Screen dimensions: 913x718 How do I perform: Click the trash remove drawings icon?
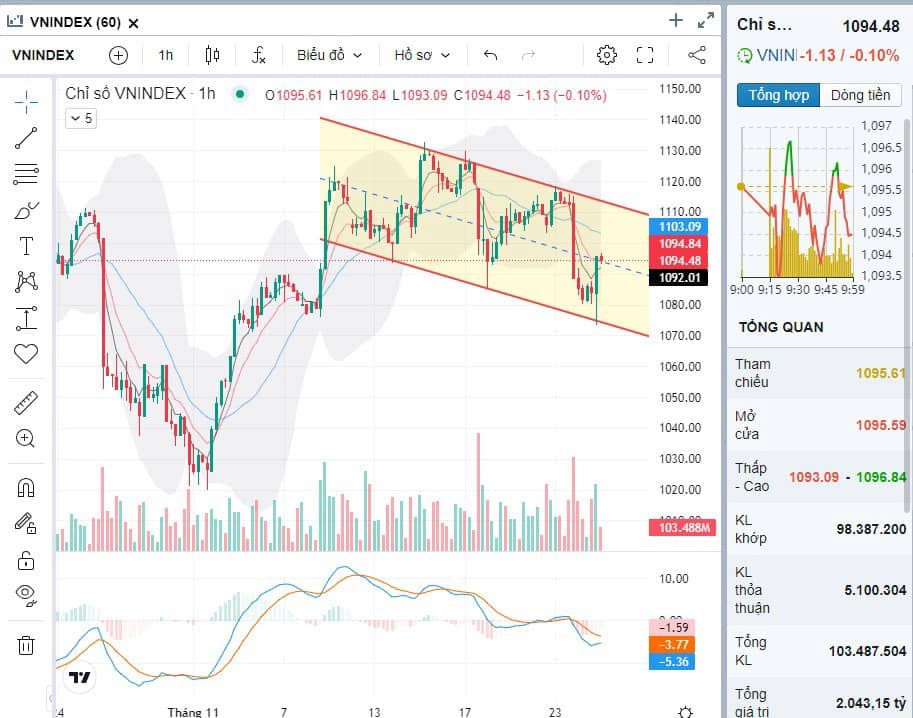[26, 645]
